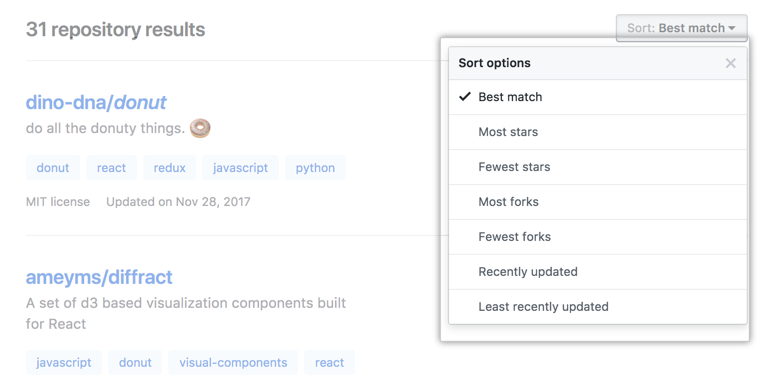
Task: Close the Sort options popup
Action: [x=730, y=63]
